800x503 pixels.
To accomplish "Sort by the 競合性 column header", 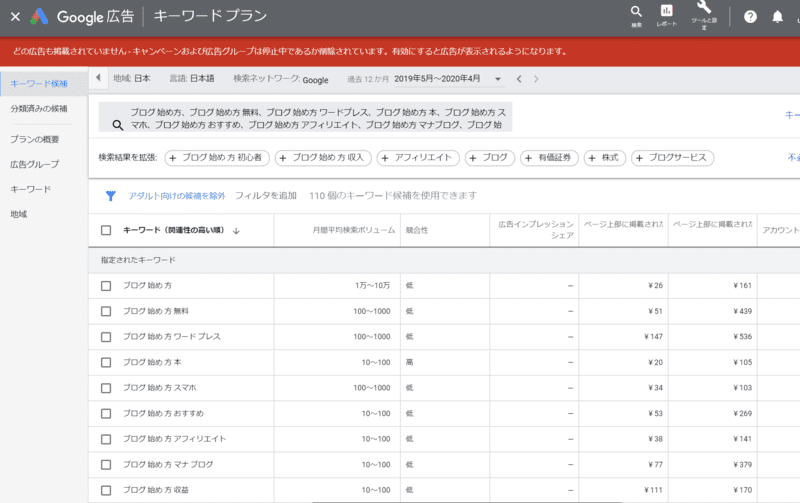I will coord(417,231).
